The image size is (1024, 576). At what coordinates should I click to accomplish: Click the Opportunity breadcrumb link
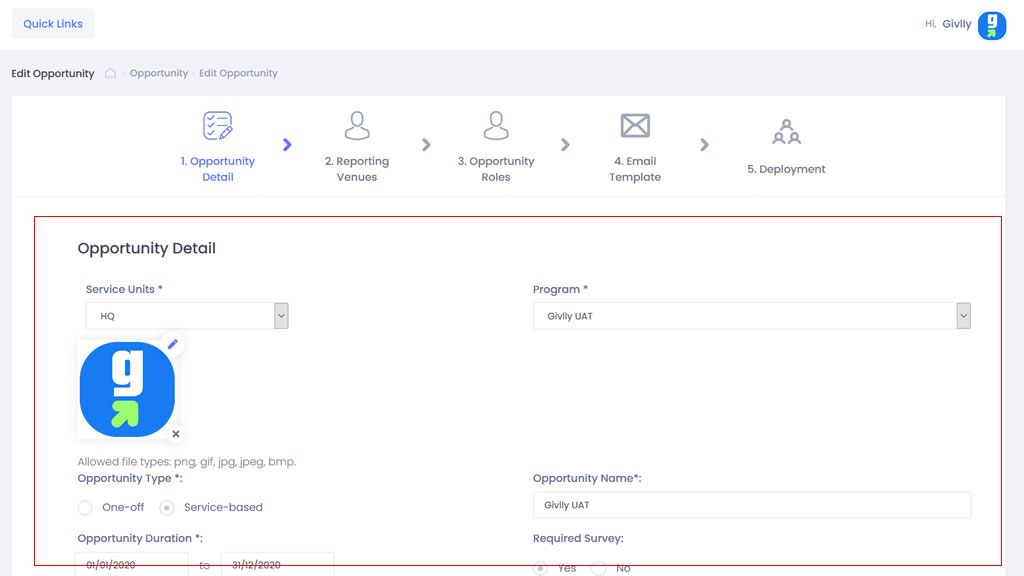click(158, 73)
